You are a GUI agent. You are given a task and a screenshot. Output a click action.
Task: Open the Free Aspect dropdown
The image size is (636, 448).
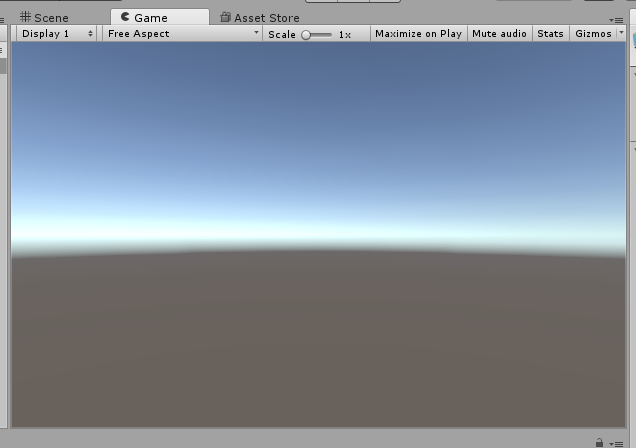(x=183, y=34)
